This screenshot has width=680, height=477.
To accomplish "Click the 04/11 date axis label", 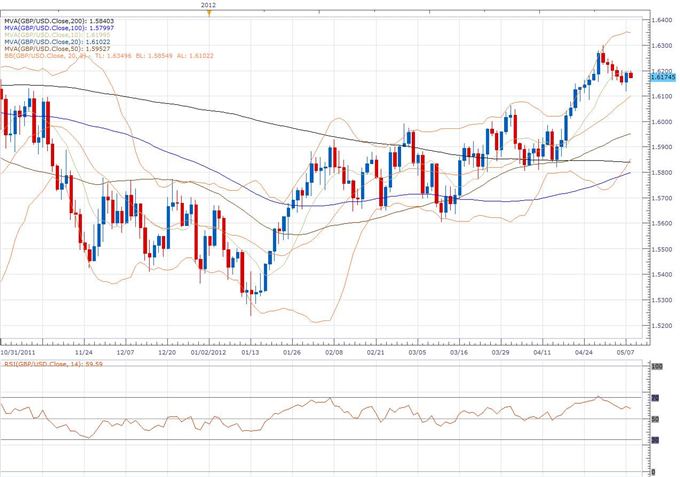I will tap(542, 353).
